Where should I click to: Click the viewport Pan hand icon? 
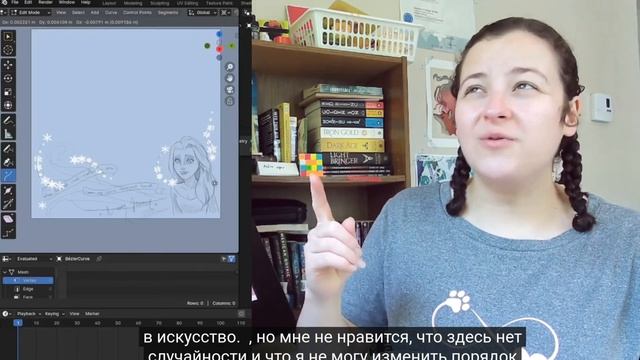[x=230, y=78]
